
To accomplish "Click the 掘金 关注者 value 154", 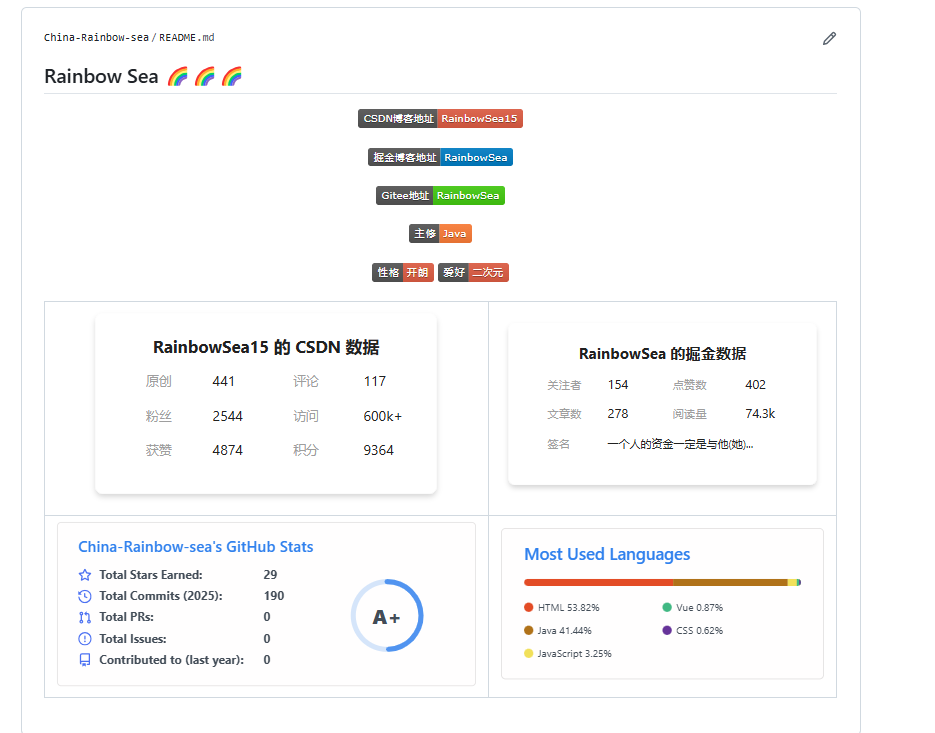I will click(618, 385).
